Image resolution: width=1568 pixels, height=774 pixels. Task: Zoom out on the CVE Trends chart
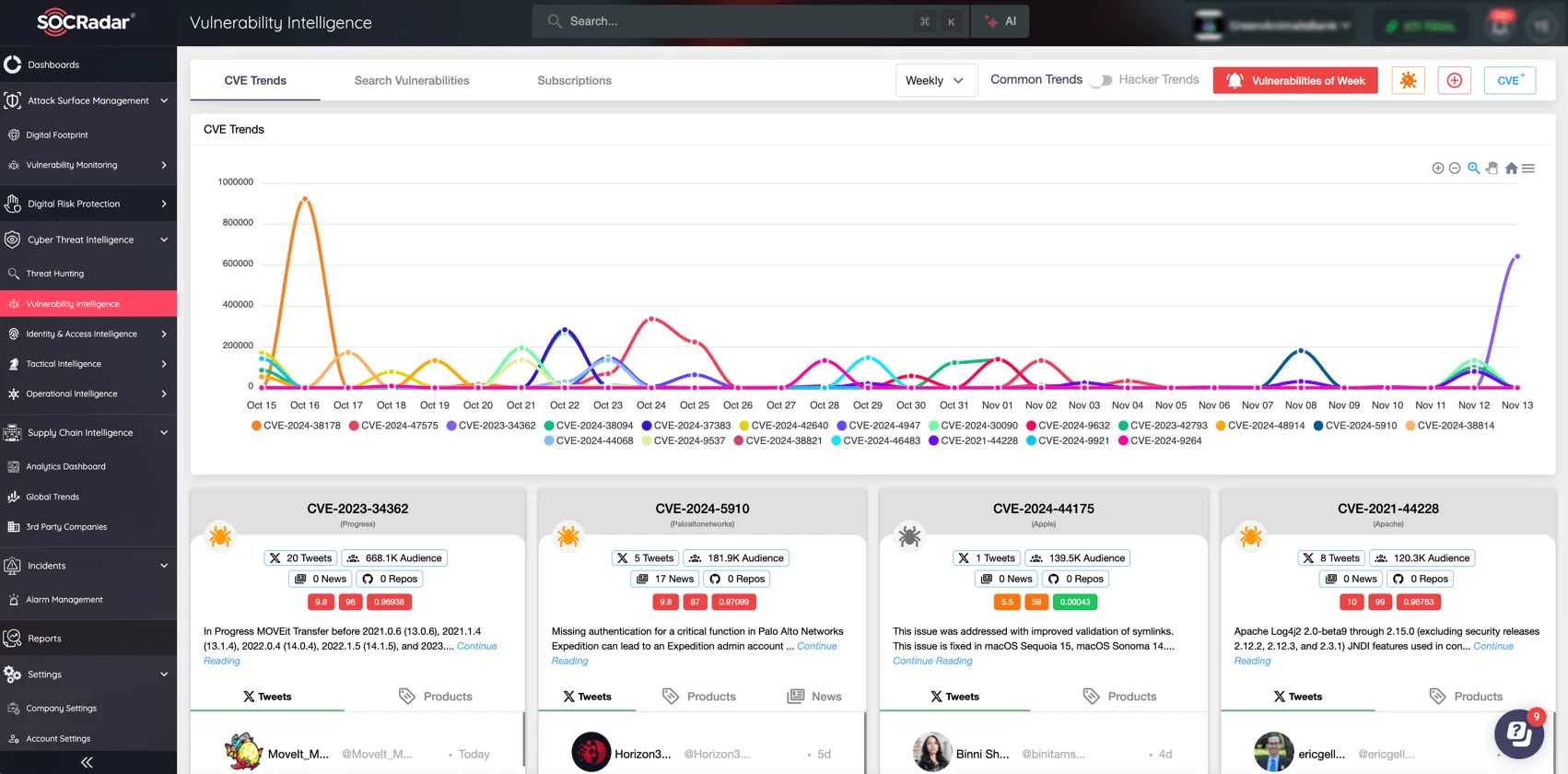click(x=1455, y=169)
